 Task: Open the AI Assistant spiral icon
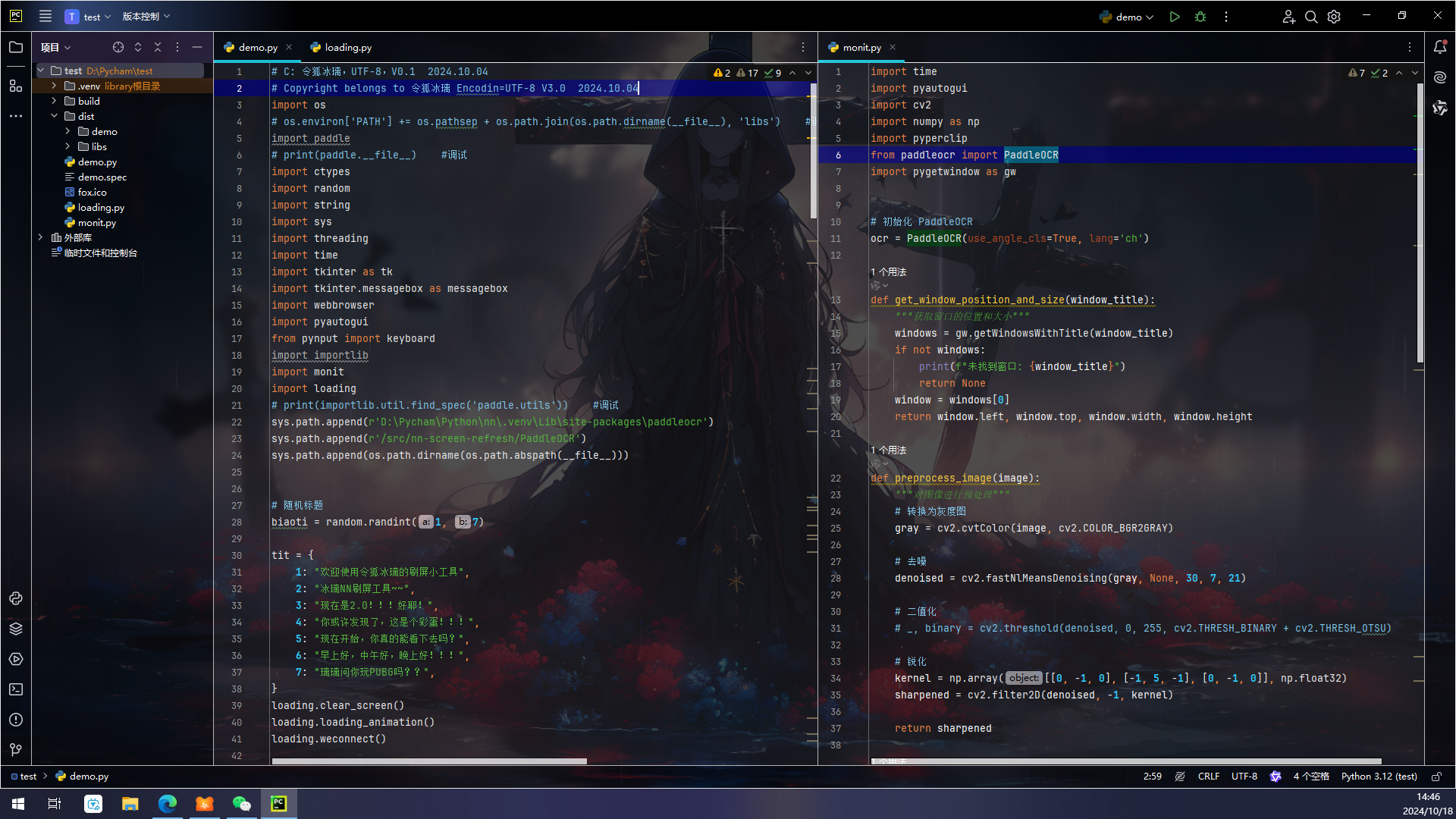click(1440, 77)
